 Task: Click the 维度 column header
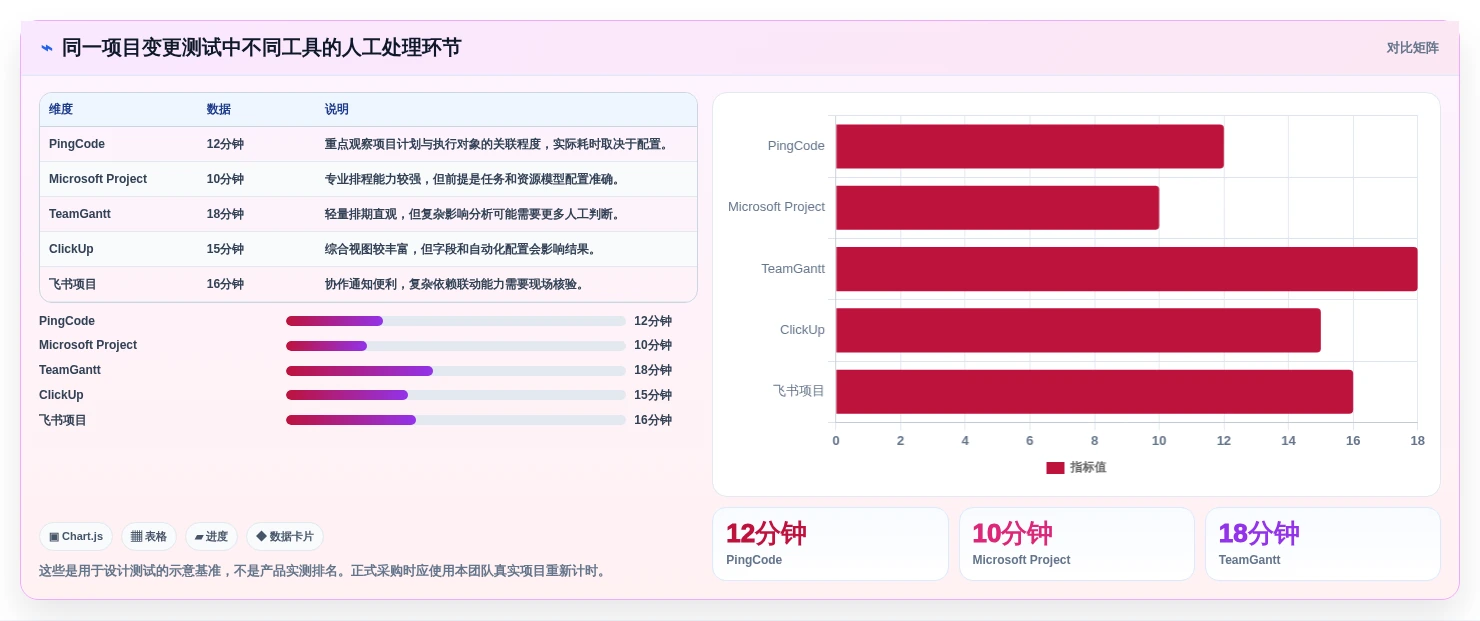61,110
